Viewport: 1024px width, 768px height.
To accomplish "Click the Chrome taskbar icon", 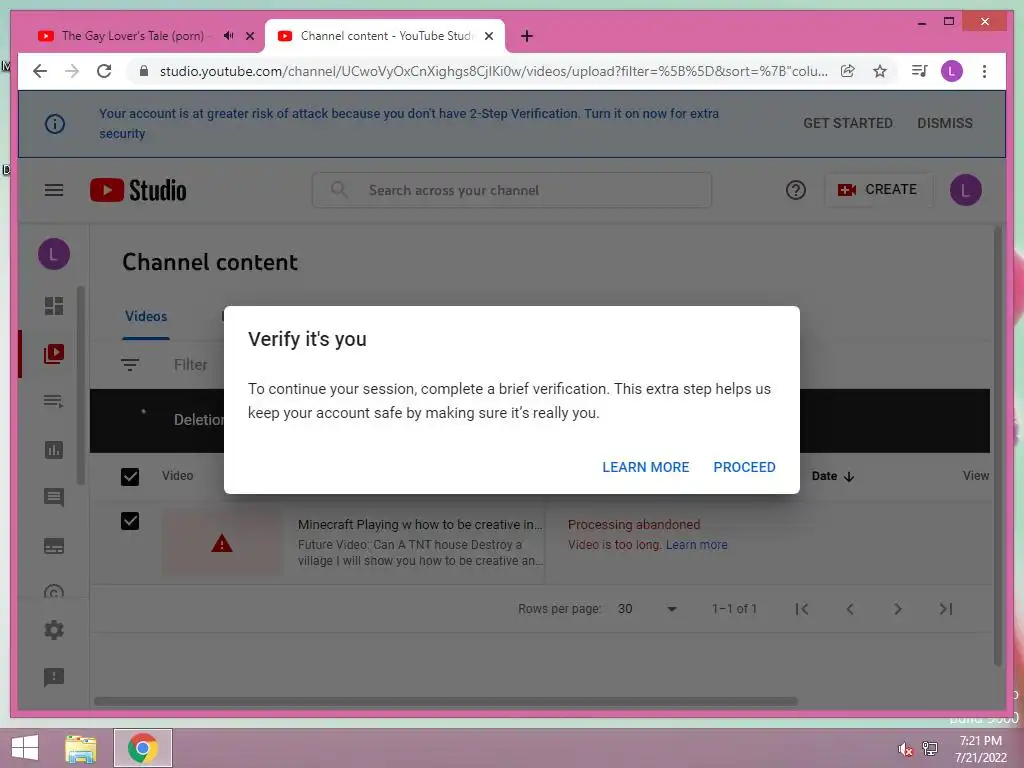I will coord(142,748).
